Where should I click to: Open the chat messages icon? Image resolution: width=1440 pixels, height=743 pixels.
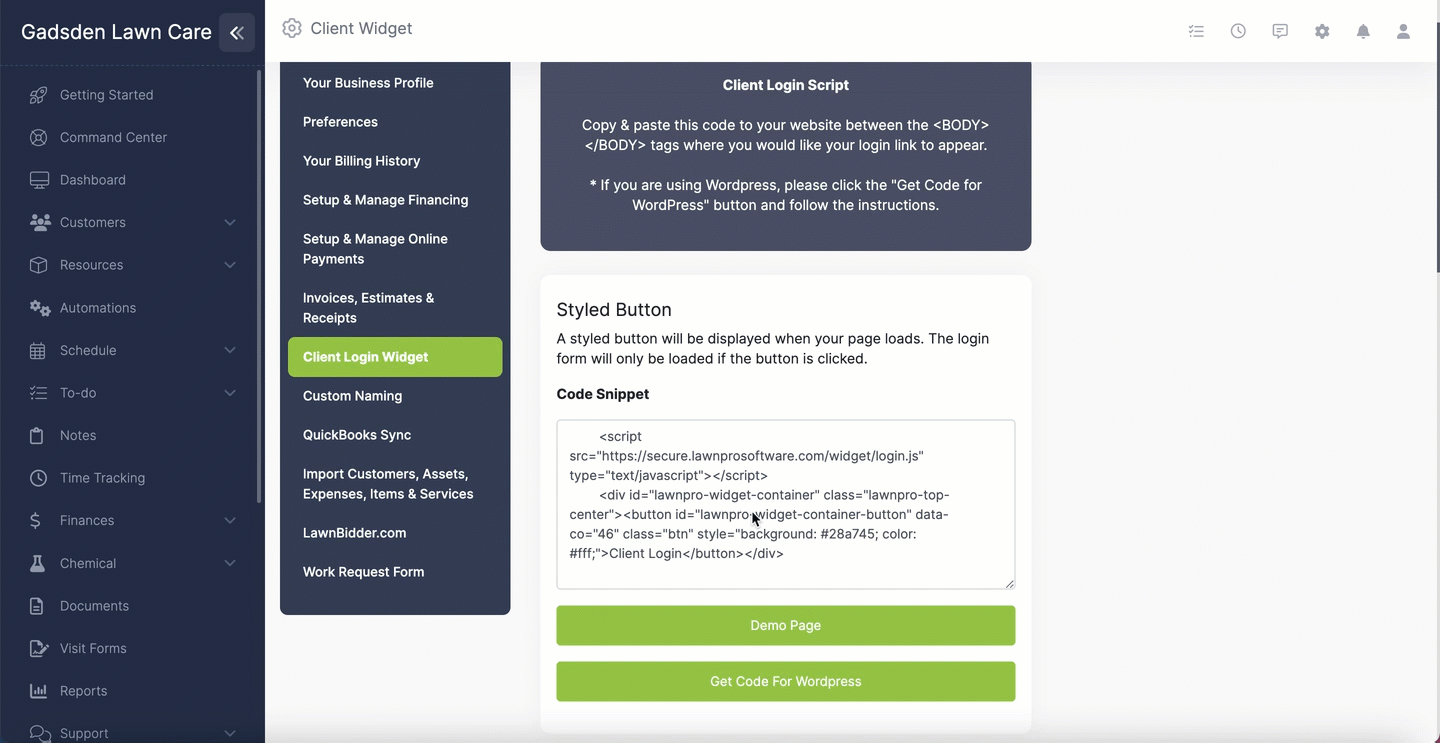pos(1280,31)
